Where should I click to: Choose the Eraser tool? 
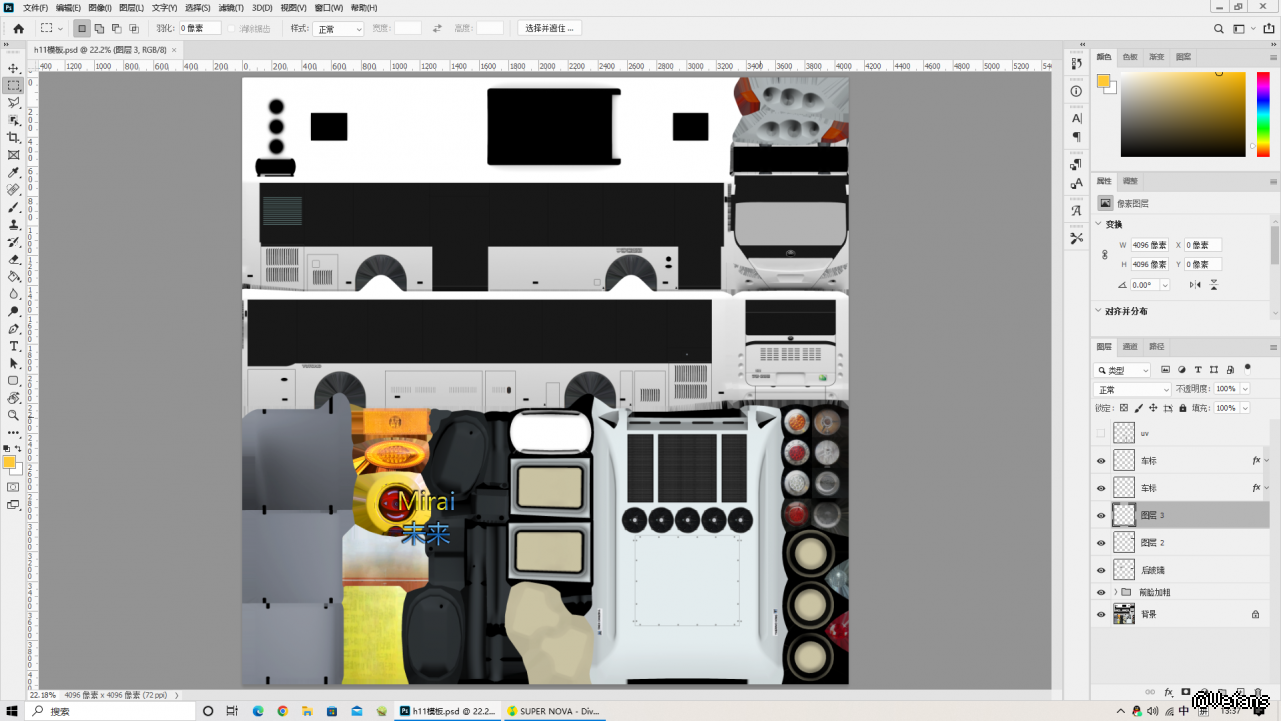point(14,259)
